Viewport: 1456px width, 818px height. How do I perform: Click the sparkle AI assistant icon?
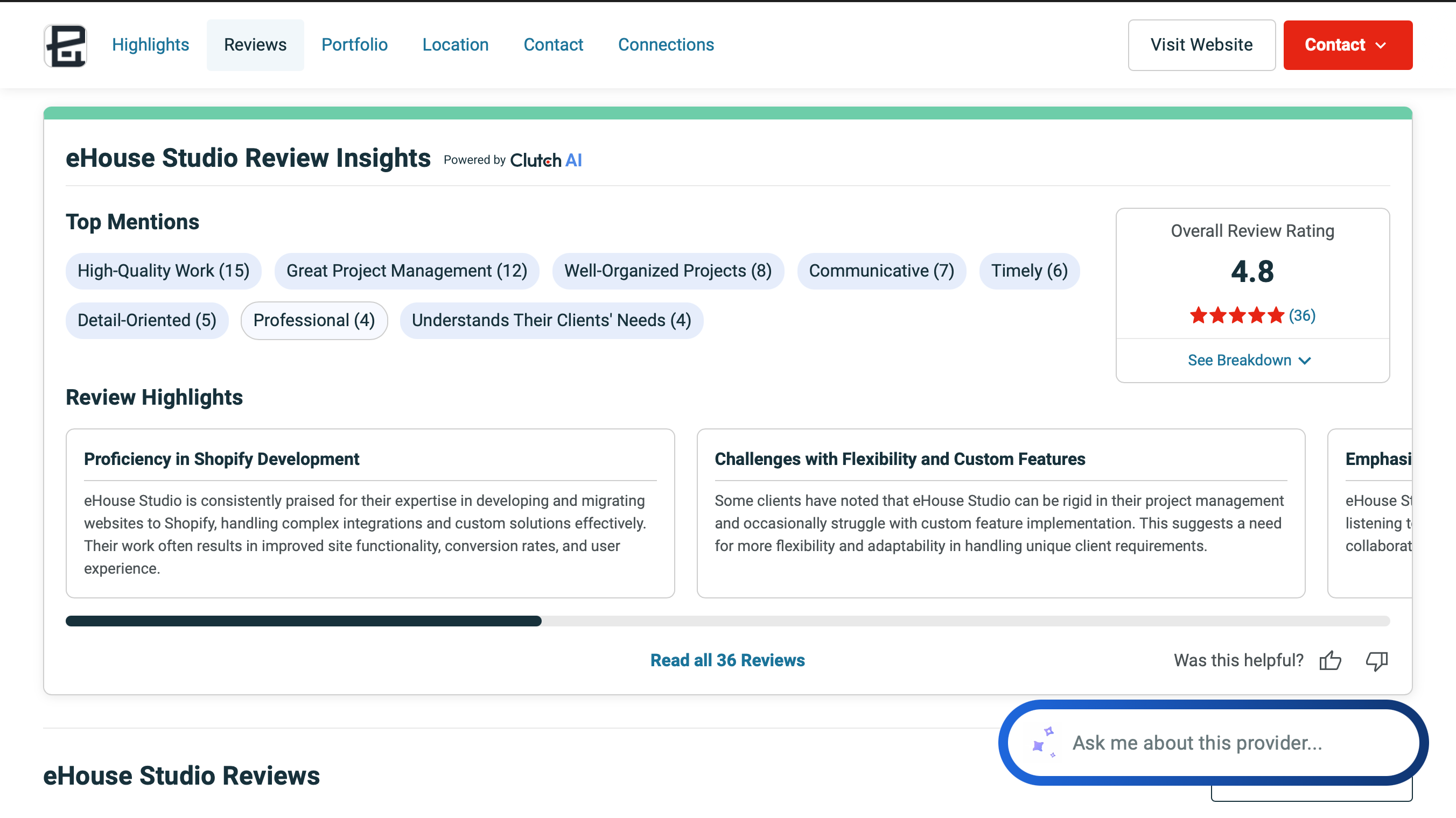[x=1043, y=742]
